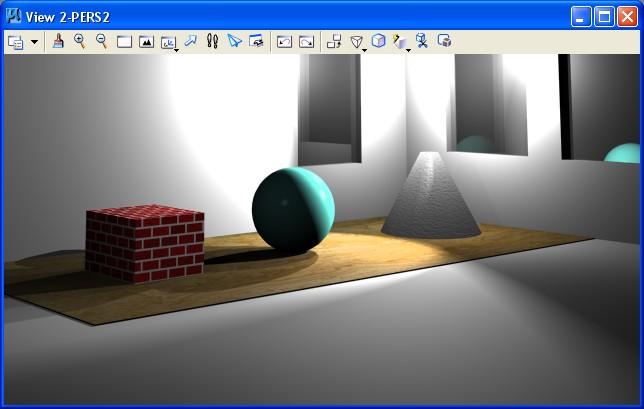Open the Change View Perspective dropdown arrow
Viewport: 644px width, 409px height.
365,50
